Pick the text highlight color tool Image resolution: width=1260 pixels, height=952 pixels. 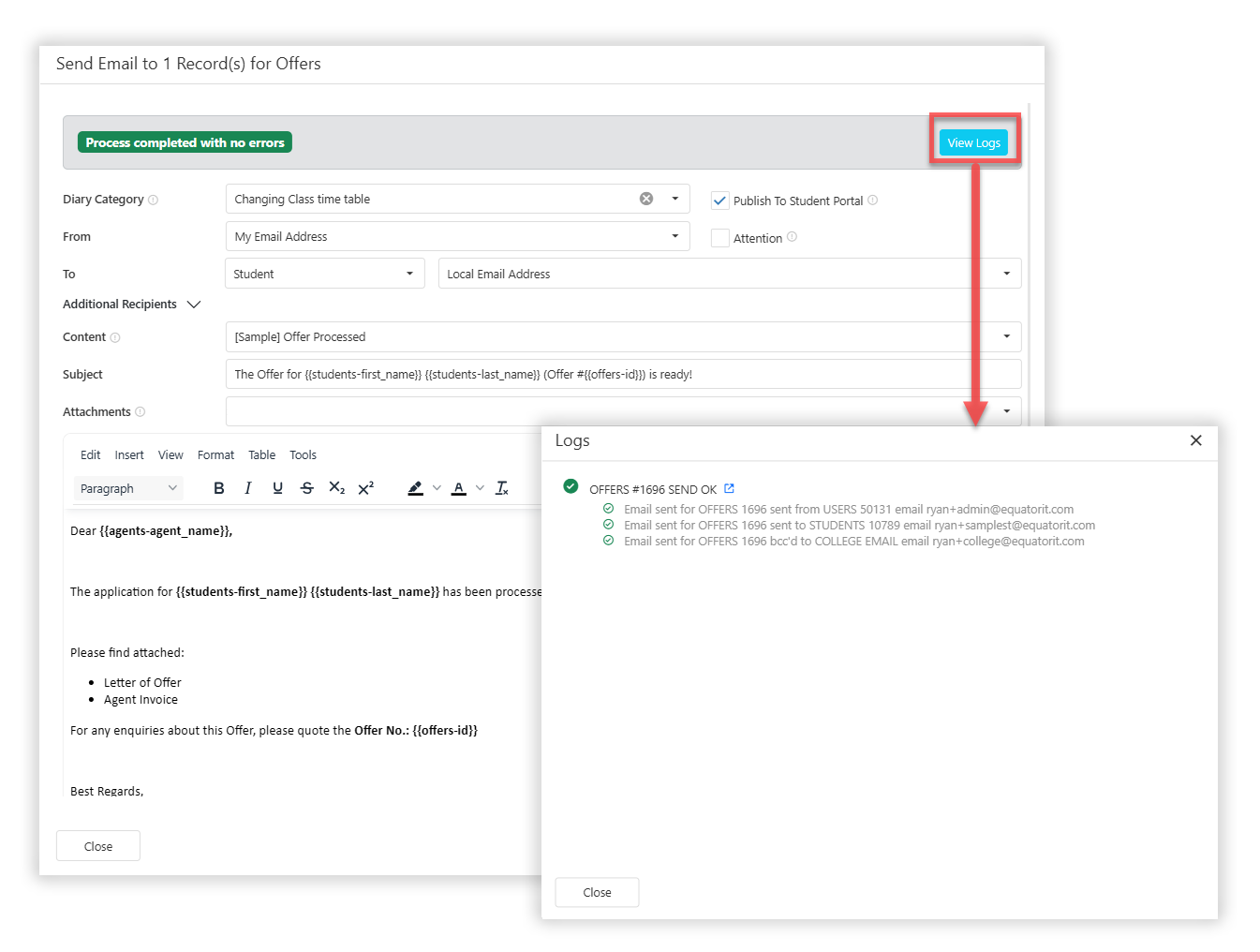click(415, 488)
